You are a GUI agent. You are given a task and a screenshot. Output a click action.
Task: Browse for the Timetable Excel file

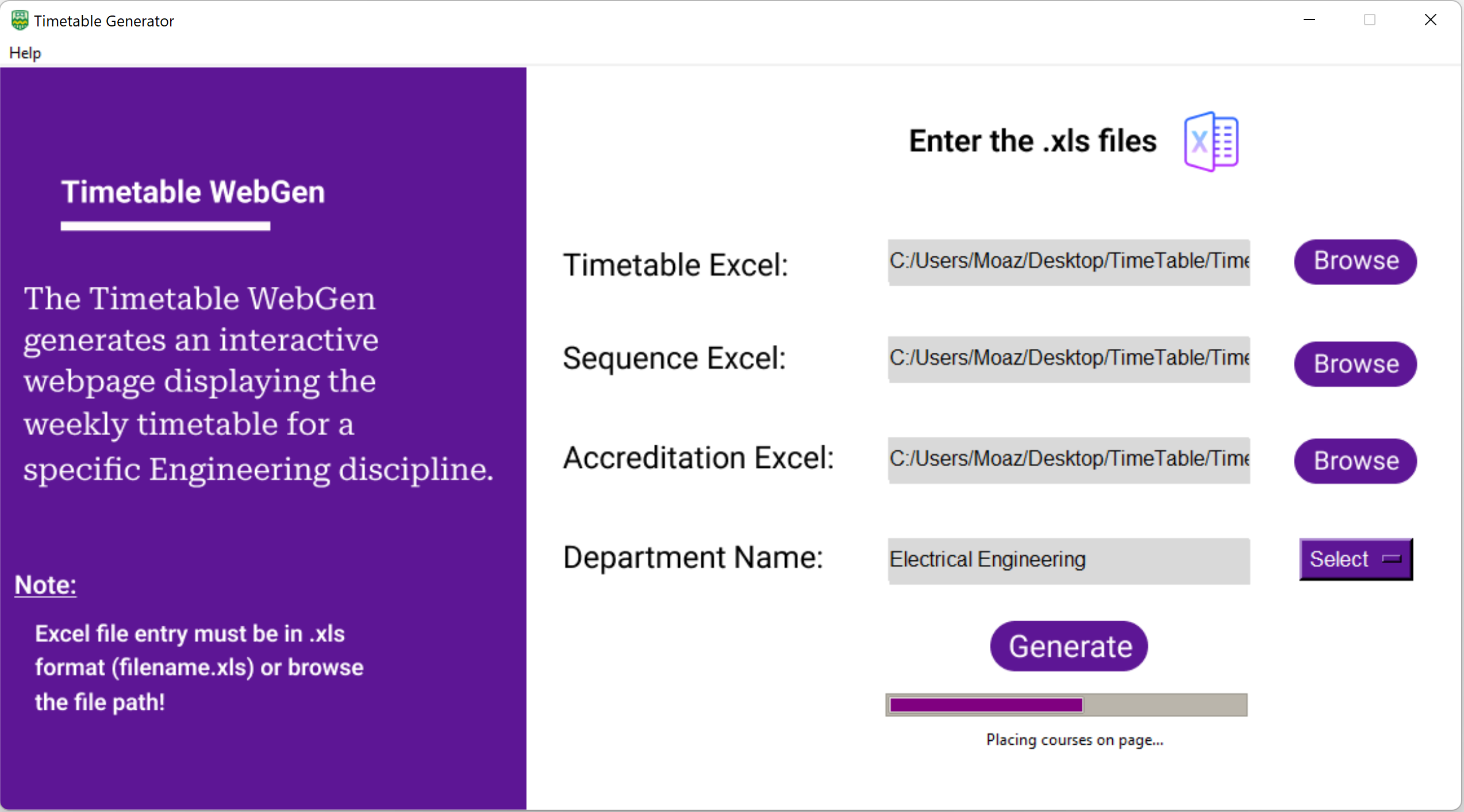pos(1355,261)
